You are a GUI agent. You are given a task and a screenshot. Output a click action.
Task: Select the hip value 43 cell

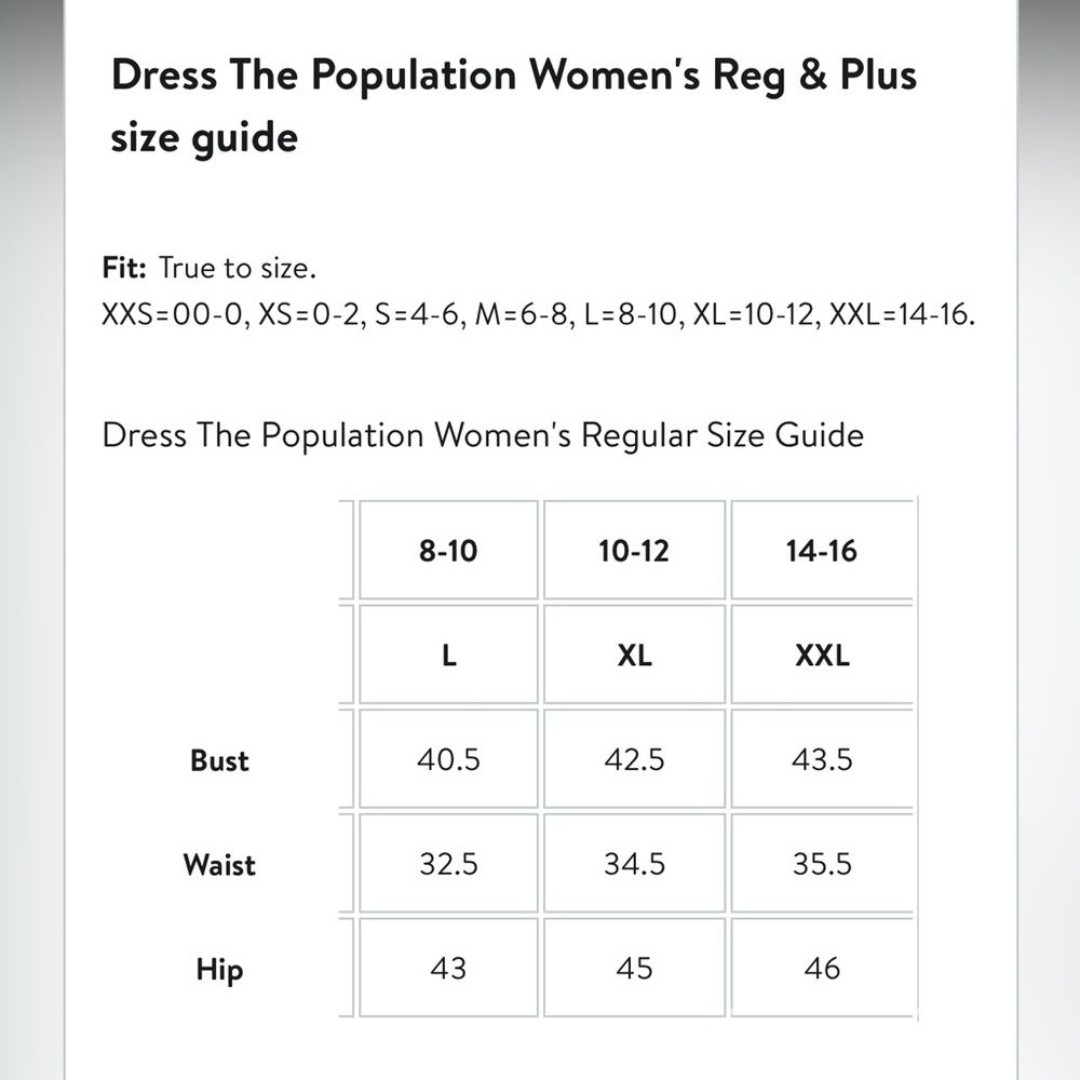pos(448,968)
